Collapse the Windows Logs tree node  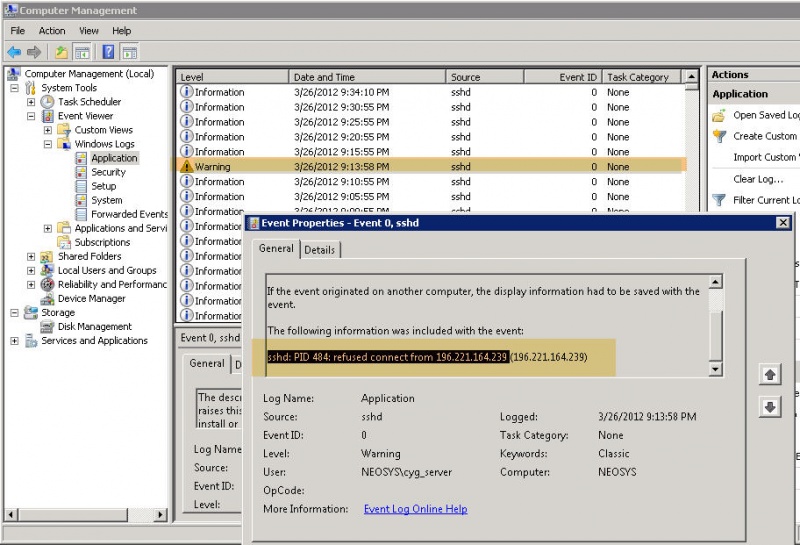pyautogui.click(x=48, y=144)
